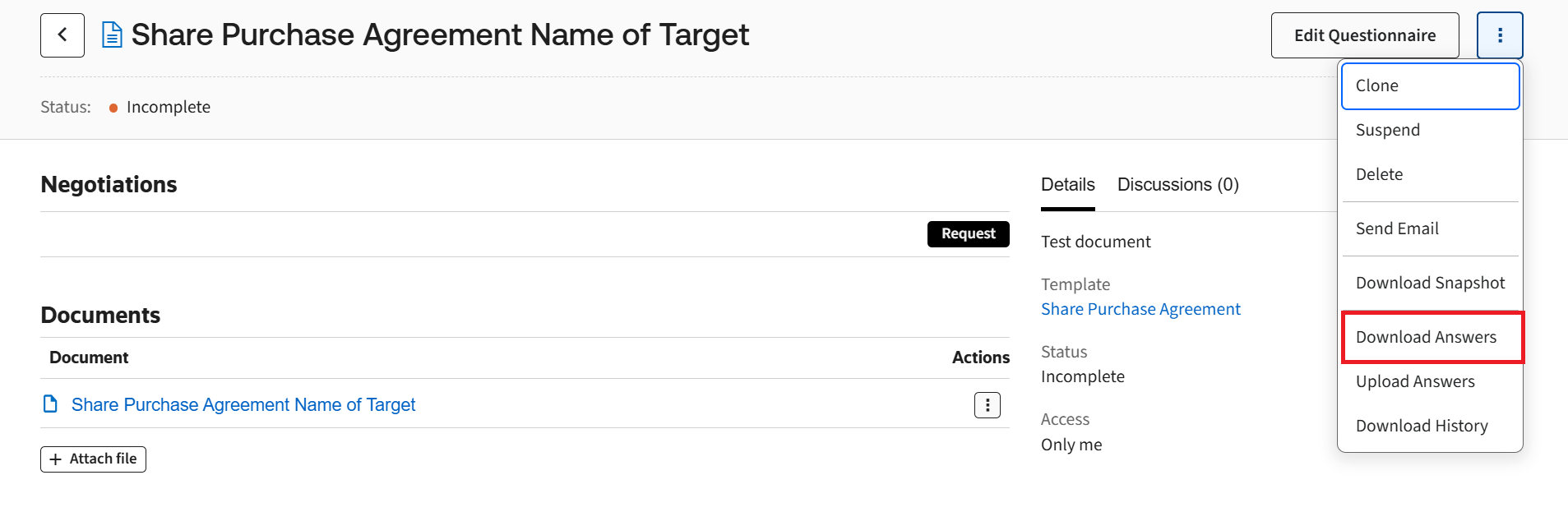Click the Edit Questionnaire button
The height and width of the screenshot is (512, 1568).
coord(1364,35)
